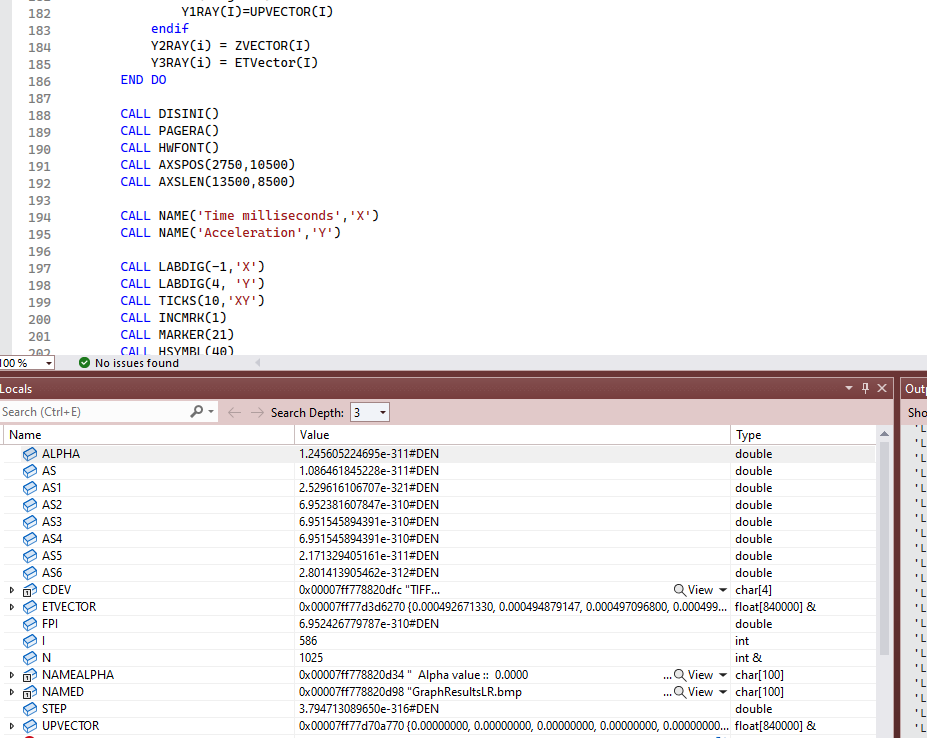Image resolution: width=927 pixels, height=738 pixels.
Task: Click the NAMEALPHA array icon
Action: [30, 675]
